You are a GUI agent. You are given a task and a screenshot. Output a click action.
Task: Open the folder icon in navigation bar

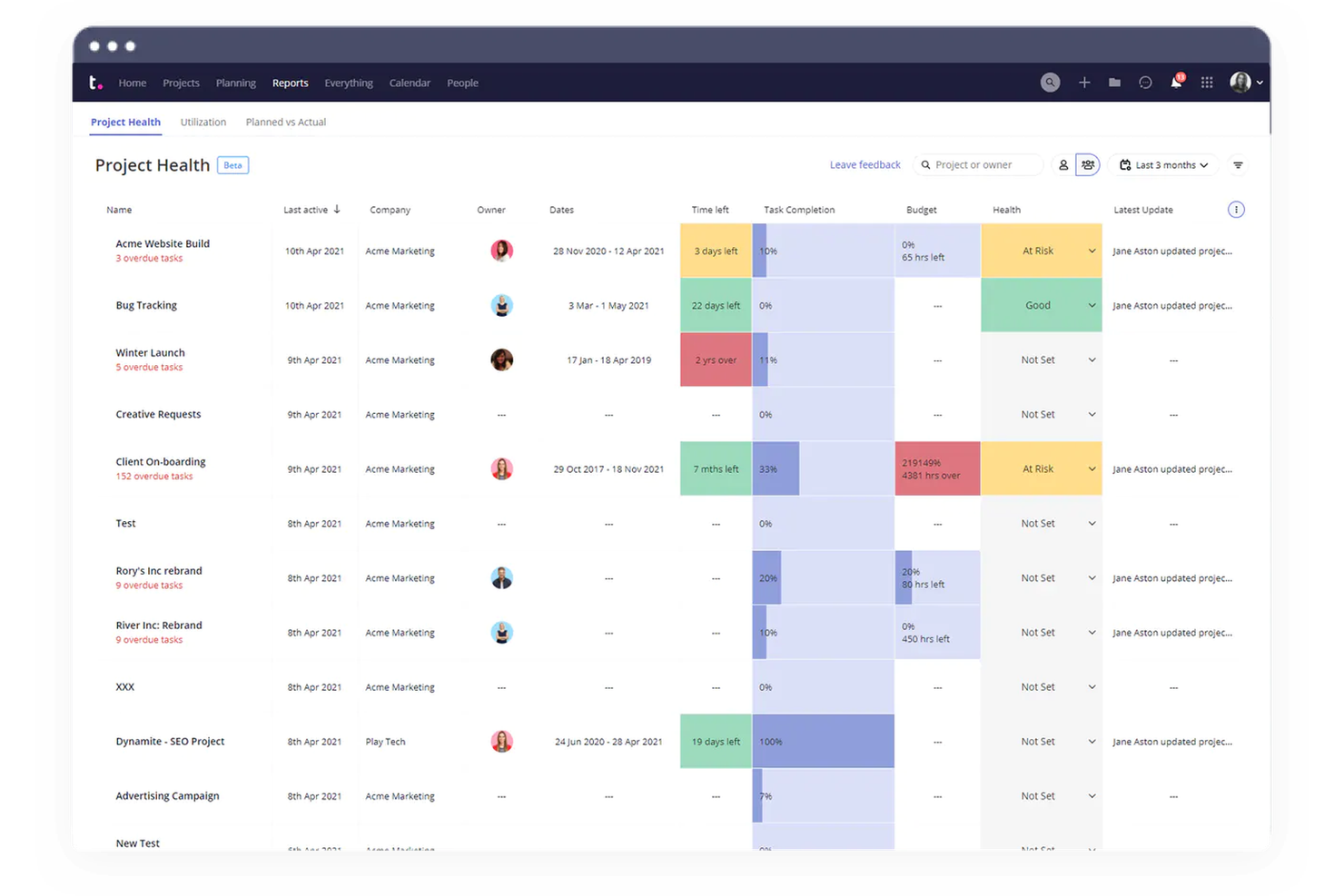coord(1114,82)
